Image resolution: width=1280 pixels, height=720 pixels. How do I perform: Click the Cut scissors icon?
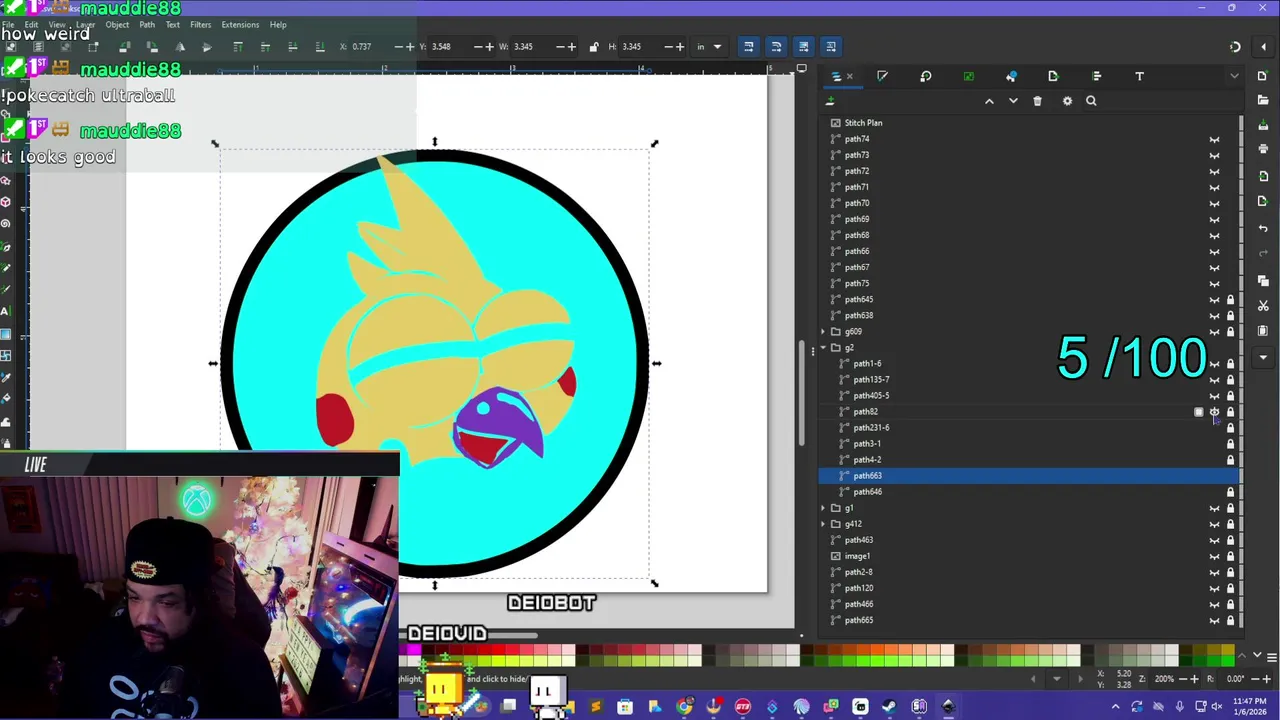pyautogui.click(x=1263, y=306)
